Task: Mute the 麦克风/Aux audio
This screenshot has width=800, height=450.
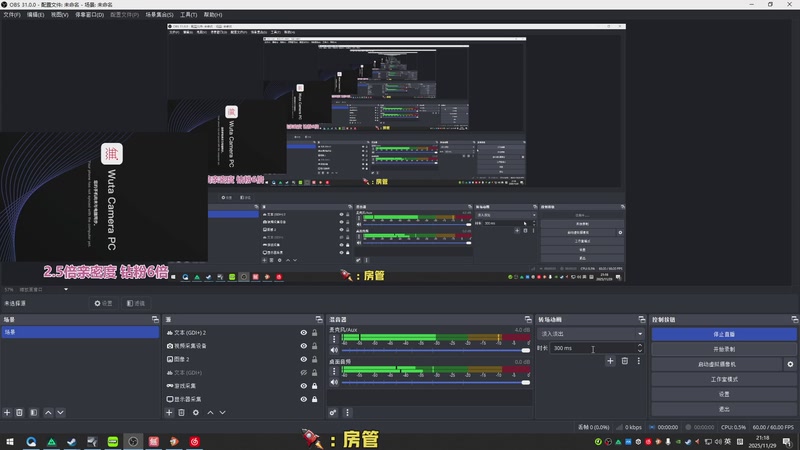Action: point(334,350)
